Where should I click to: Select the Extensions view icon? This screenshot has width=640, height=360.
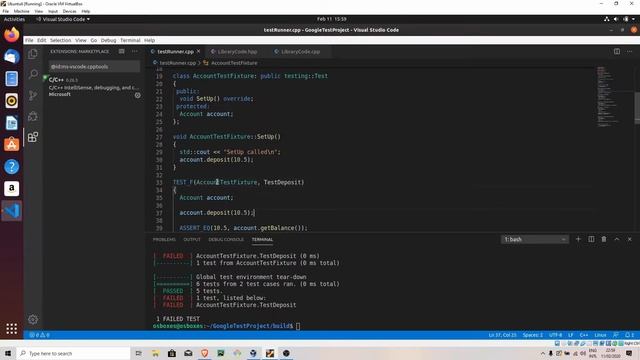pyautogui.click(x=33, y=137)
